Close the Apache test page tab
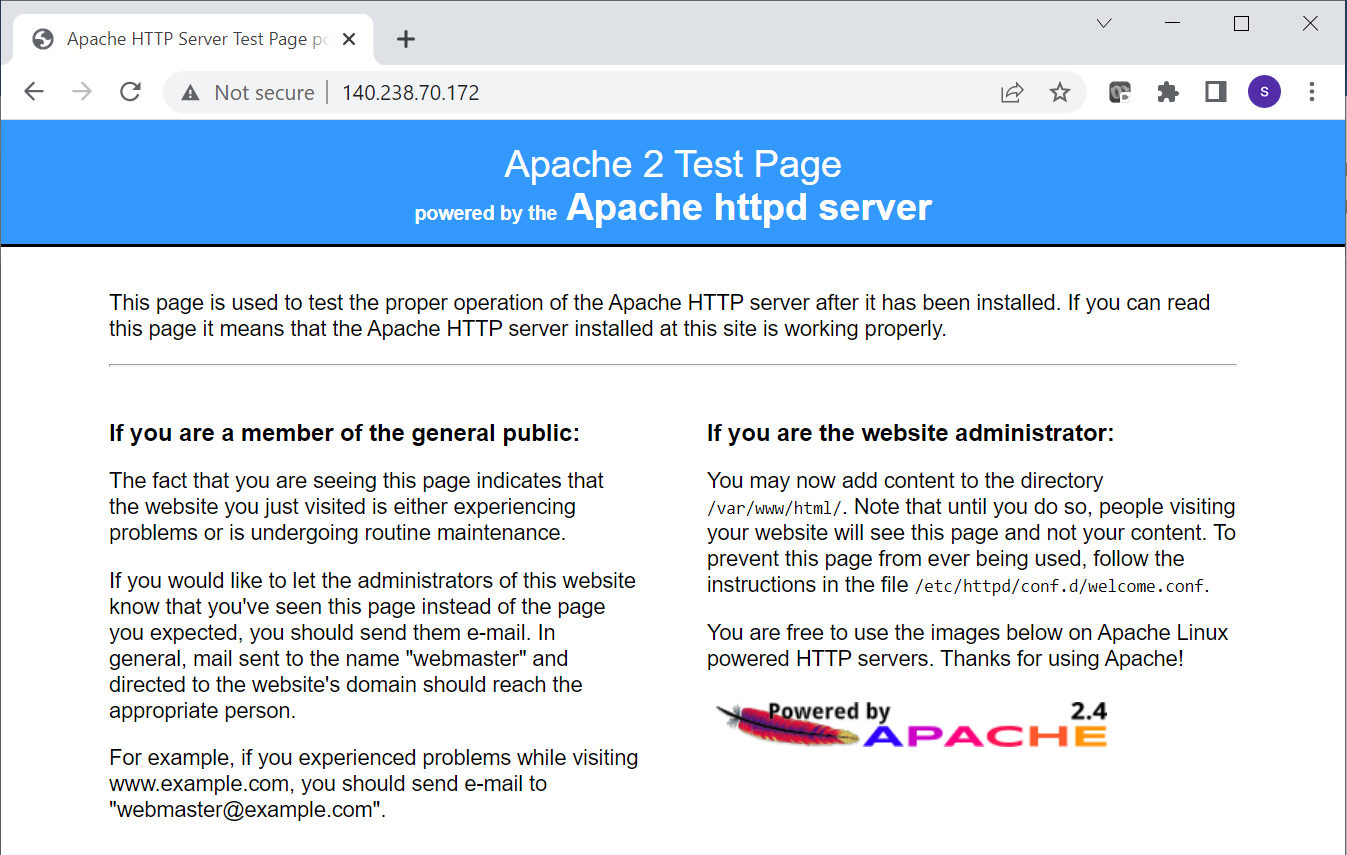 [x=348, y=38]
